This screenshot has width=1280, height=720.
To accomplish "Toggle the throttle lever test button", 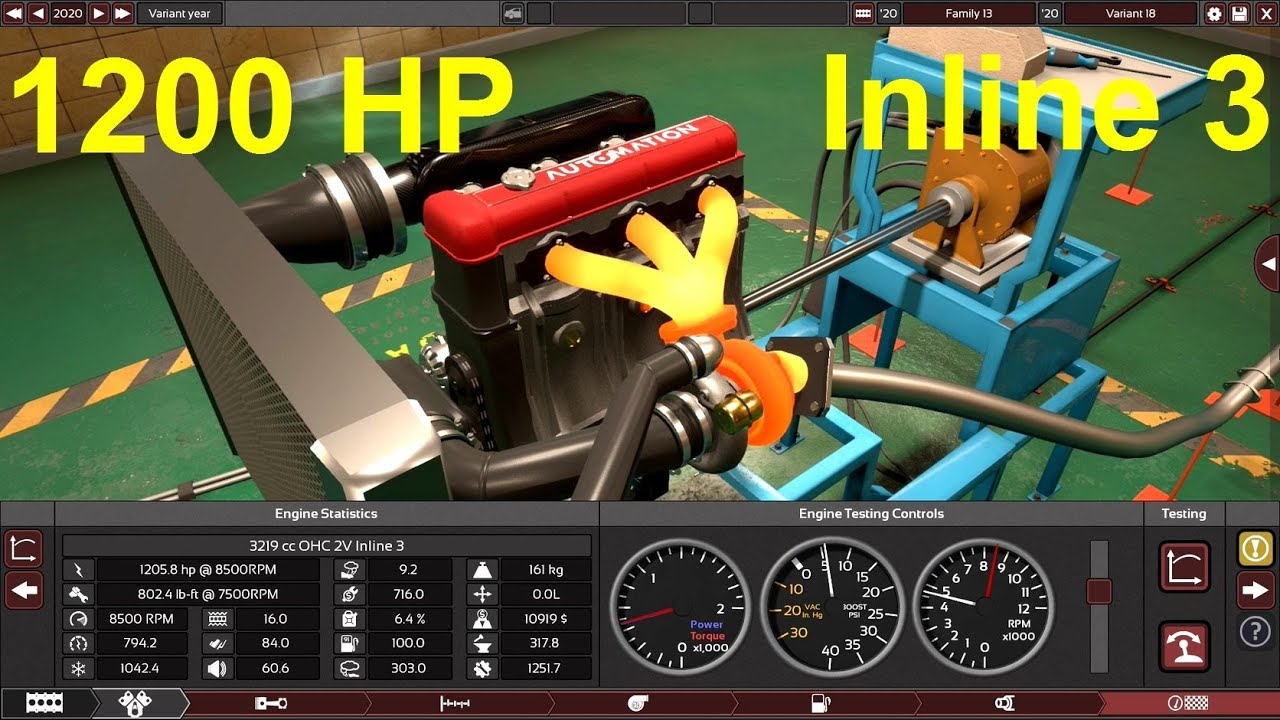I will tap(1184, 646).
